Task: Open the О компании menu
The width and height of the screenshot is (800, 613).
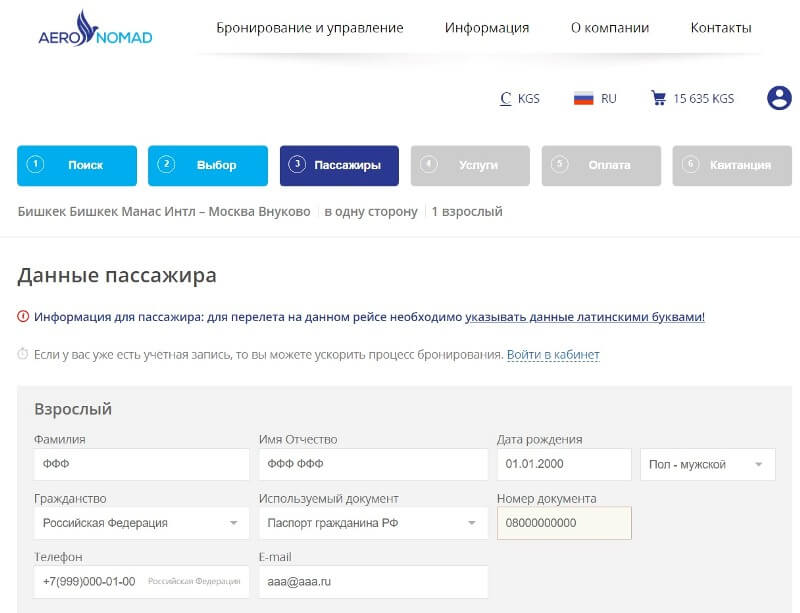Action: 610,28
